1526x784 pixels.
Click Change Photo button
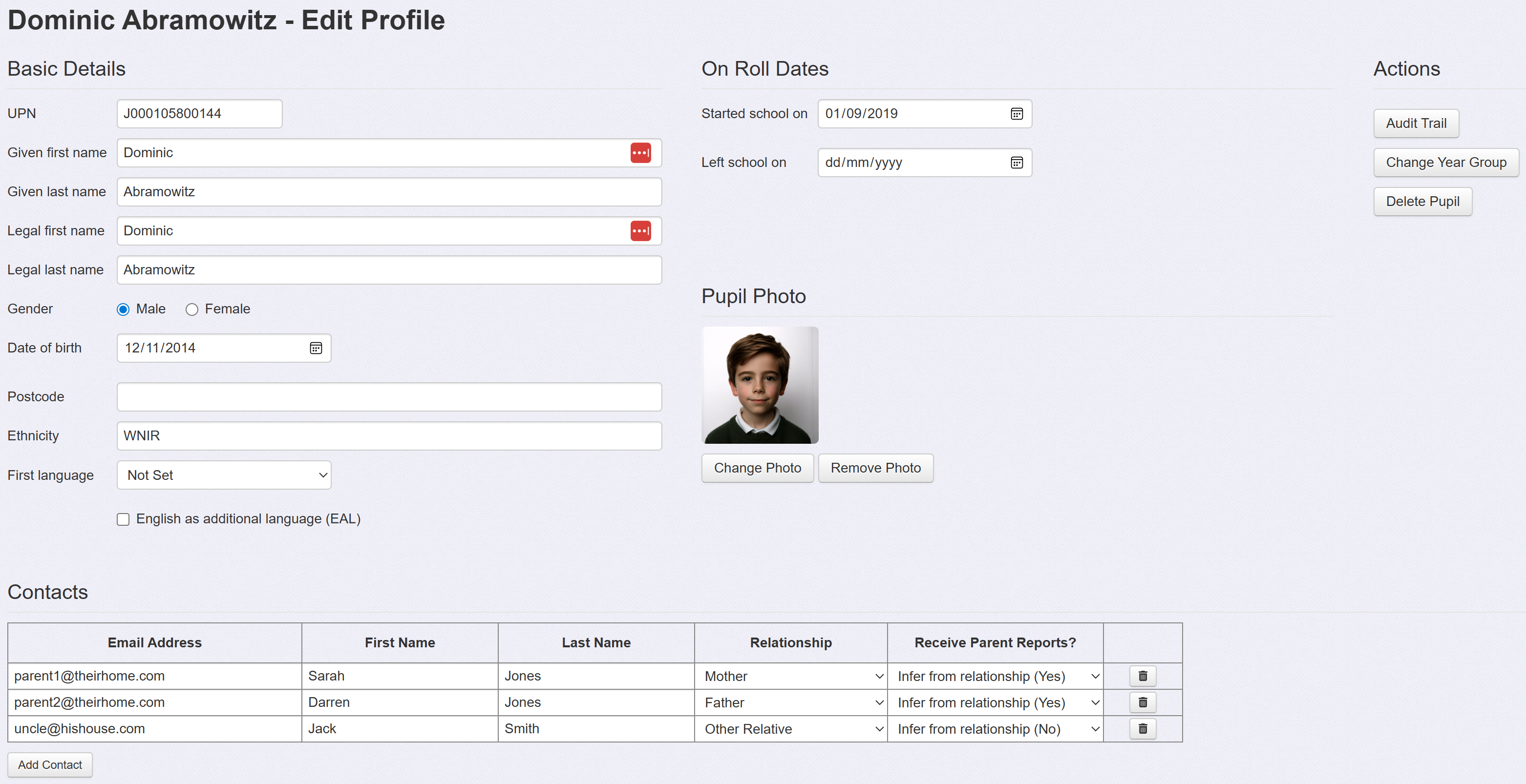pos(757,468)
